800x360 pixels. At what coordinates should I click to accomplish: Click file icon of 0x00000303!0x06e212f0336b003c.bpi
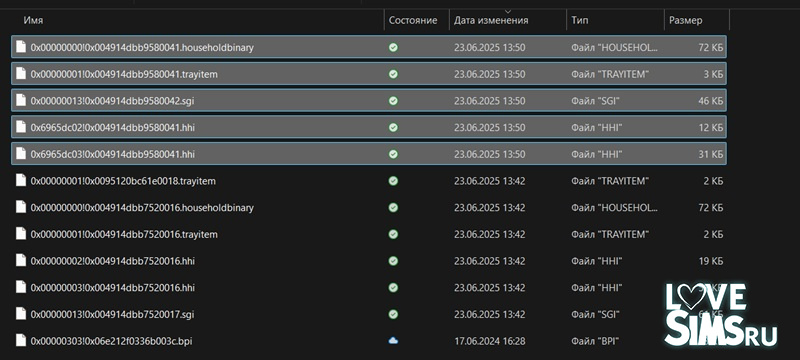pos(21,340)
